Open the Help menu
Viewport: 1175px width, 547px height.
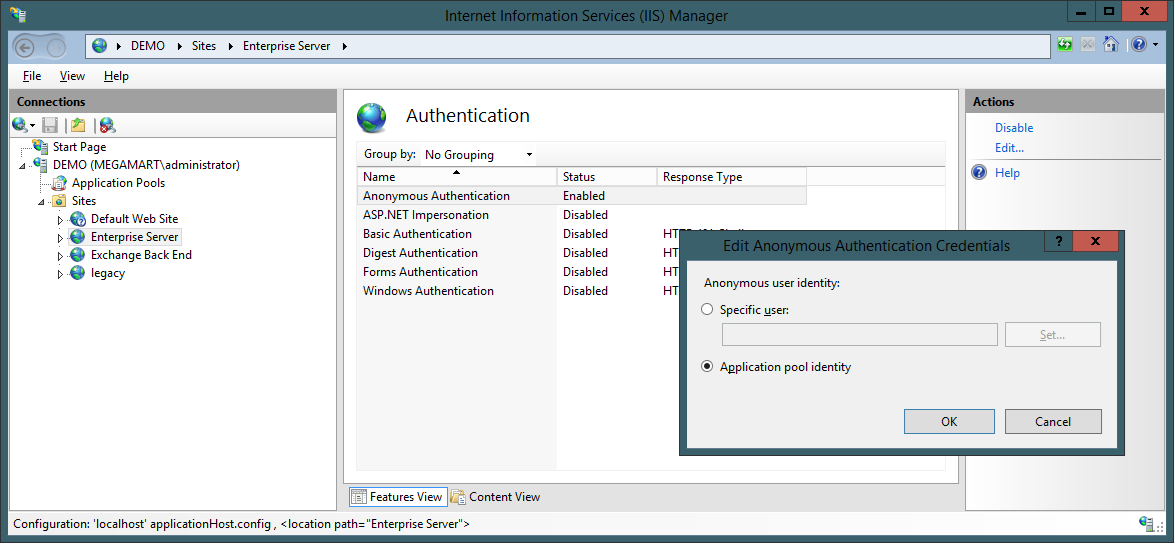tap(116, 76)
